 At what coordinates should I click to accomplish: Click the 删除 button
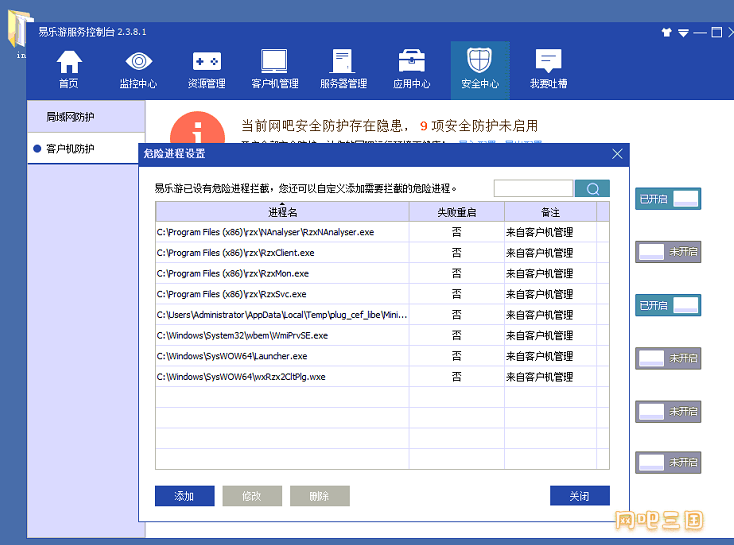click(319, 496)
